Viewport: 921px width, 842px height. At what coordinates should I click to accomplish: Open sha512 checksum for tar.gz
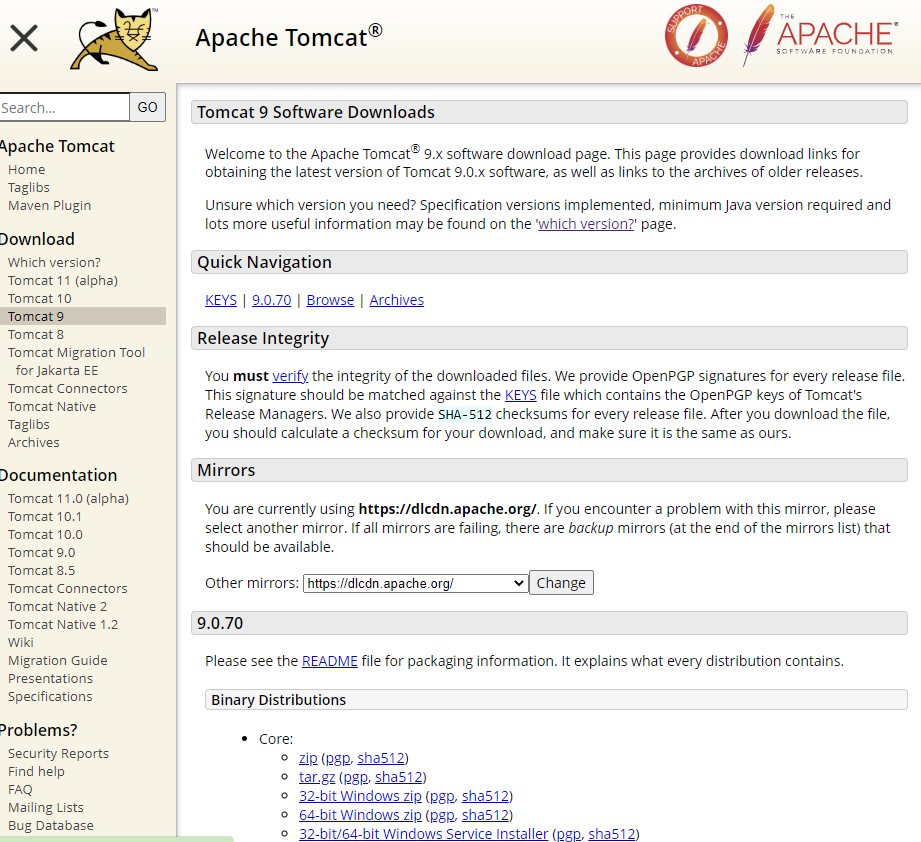pos(399,777)
